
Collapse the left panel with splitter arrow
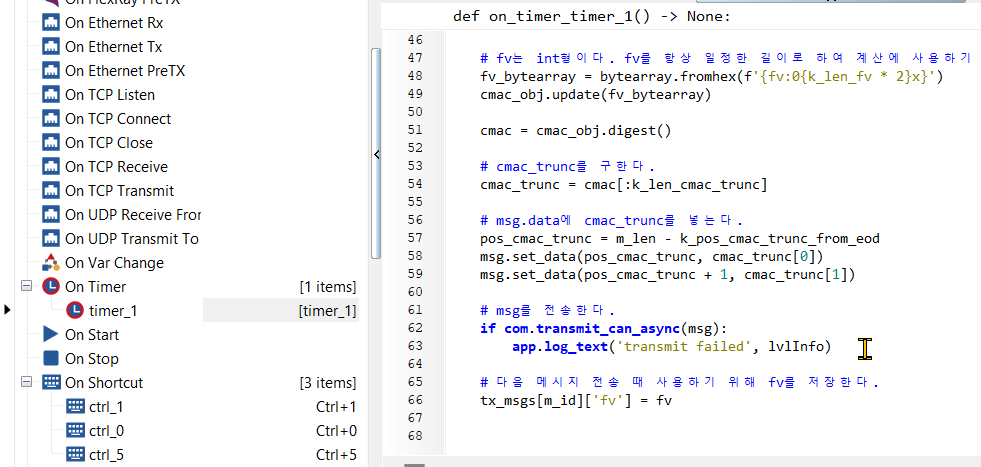pos(376,155)
